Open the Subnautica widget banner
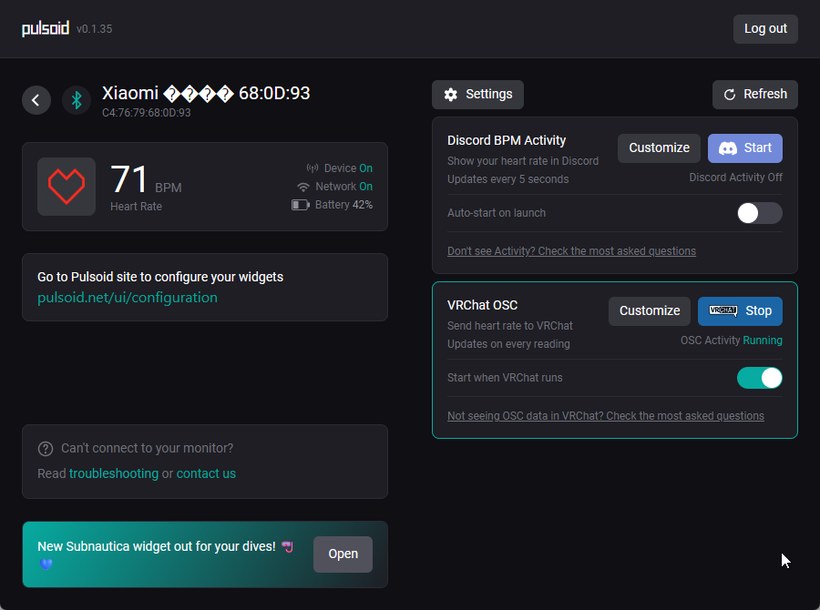Viewport: 820px width, 610px height. (343, 554)
